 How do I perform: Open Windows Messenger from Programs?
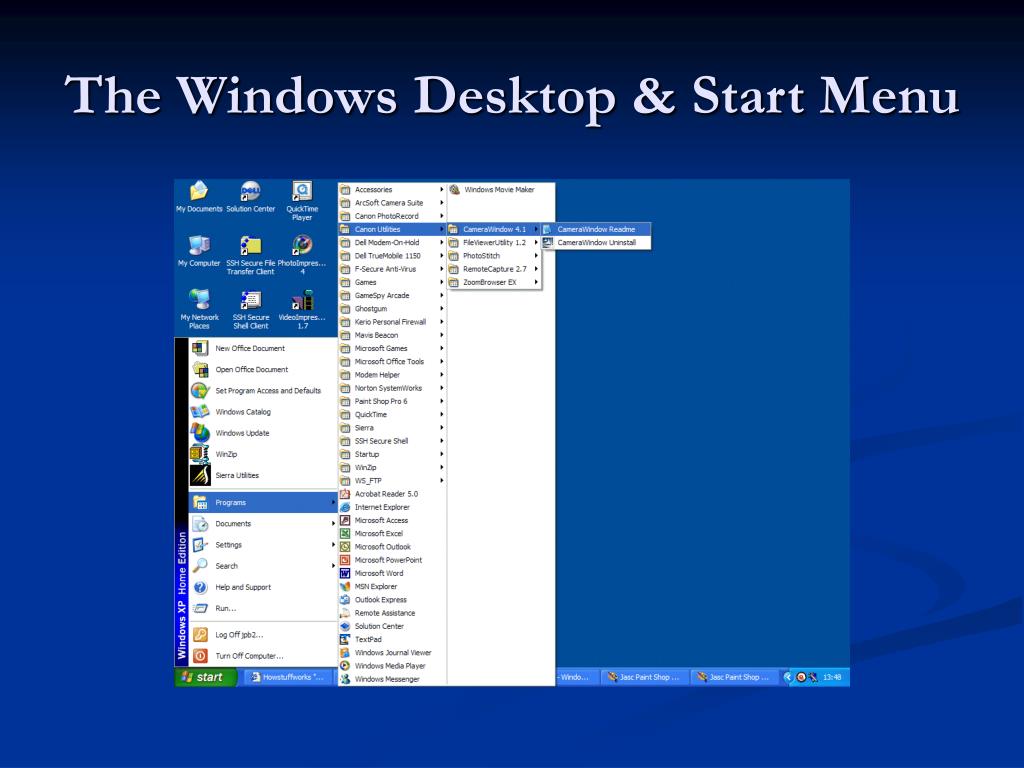tap(392, 679)
